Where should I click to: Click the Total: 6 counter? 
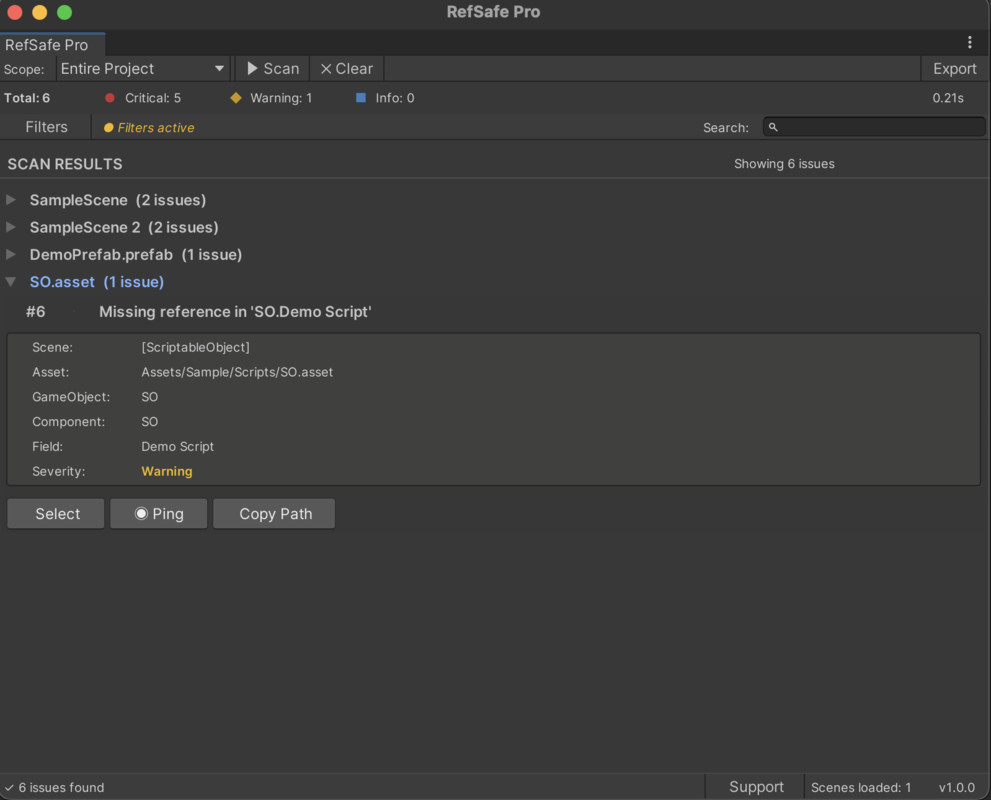point(27,98)
